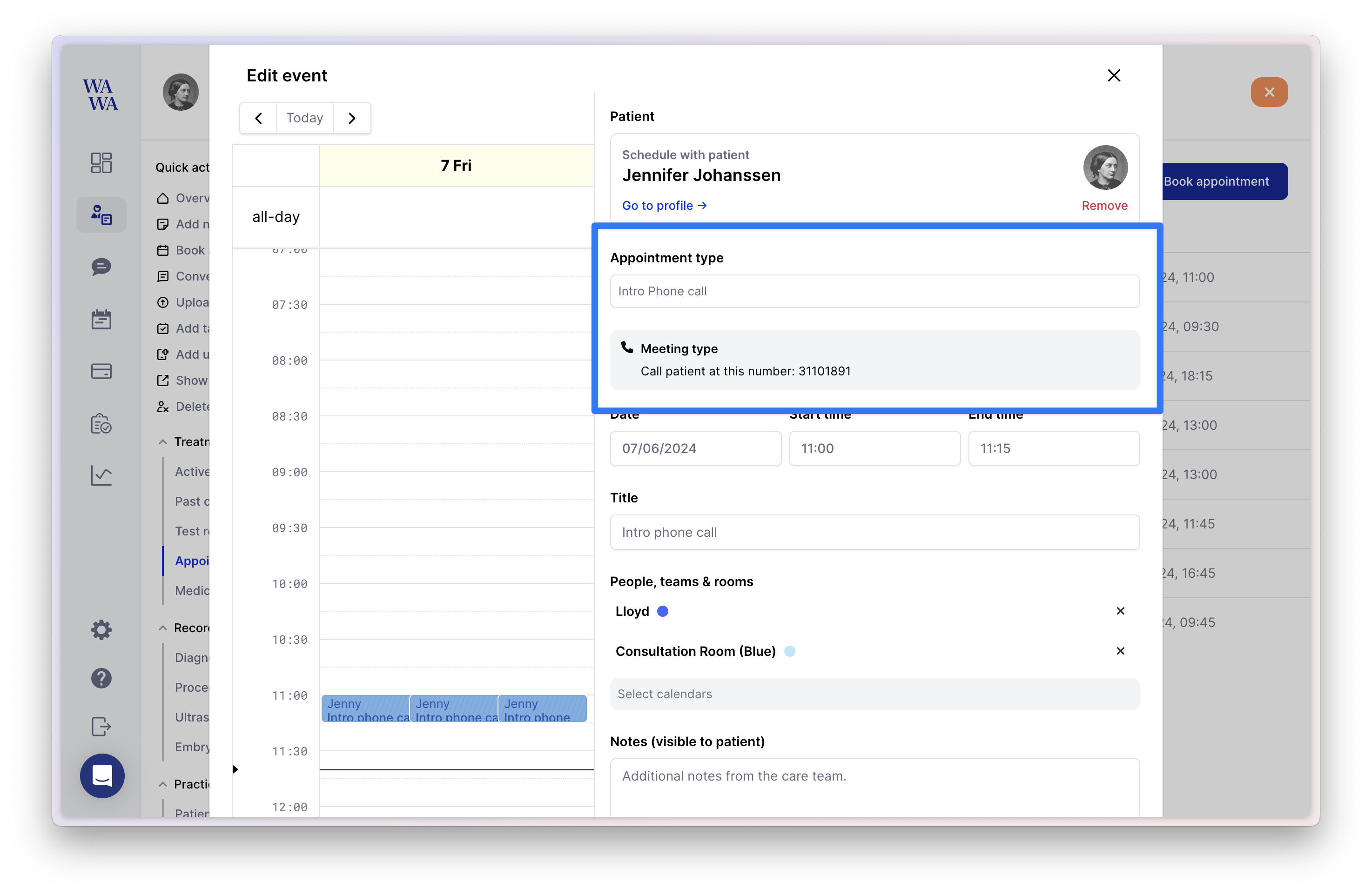Screen dimensions: 1372x895
Task: Toggle patient profile removal button
Action: [x=1104, y=205]
